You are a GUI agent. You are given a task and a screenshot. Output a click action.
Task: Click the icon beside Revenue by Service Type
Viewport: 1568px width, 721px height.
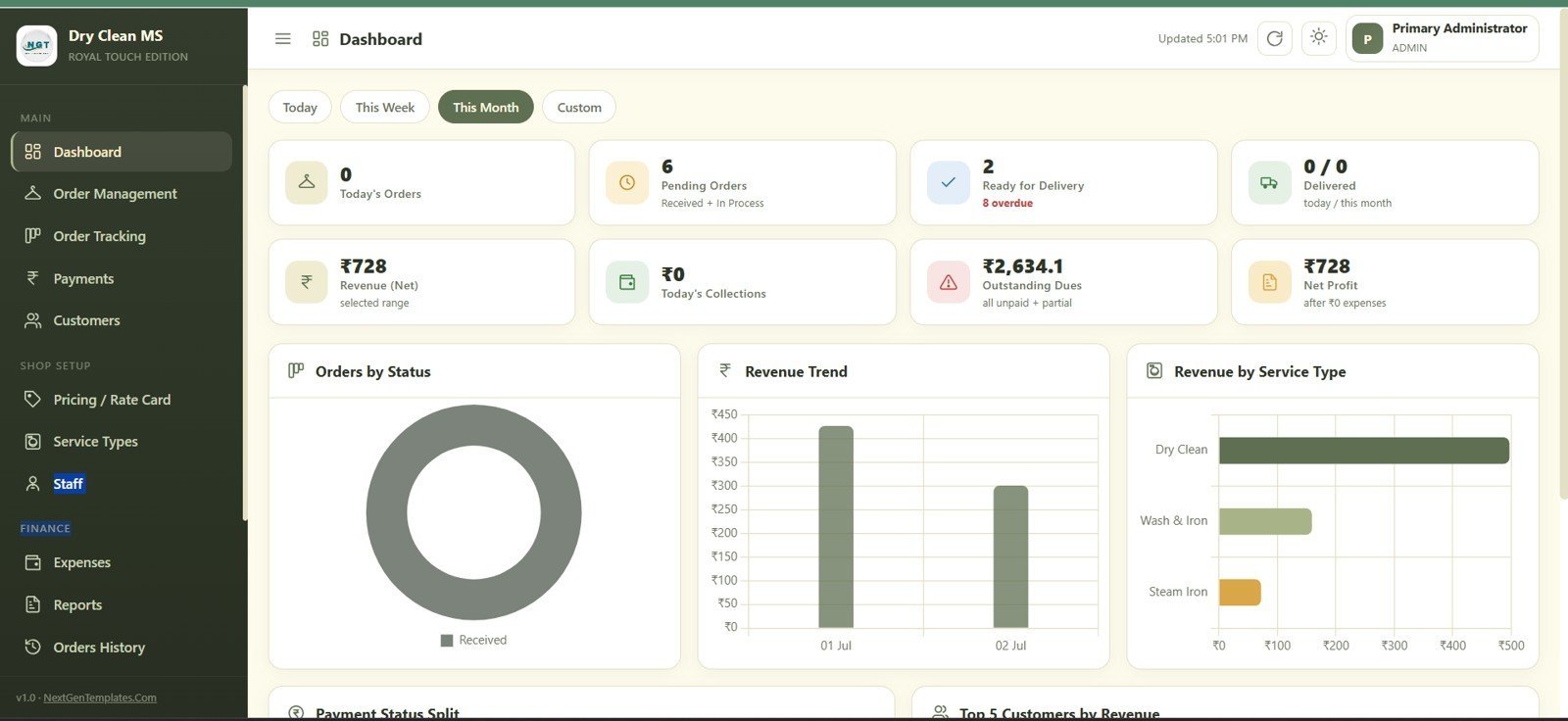pos(1154,370)
